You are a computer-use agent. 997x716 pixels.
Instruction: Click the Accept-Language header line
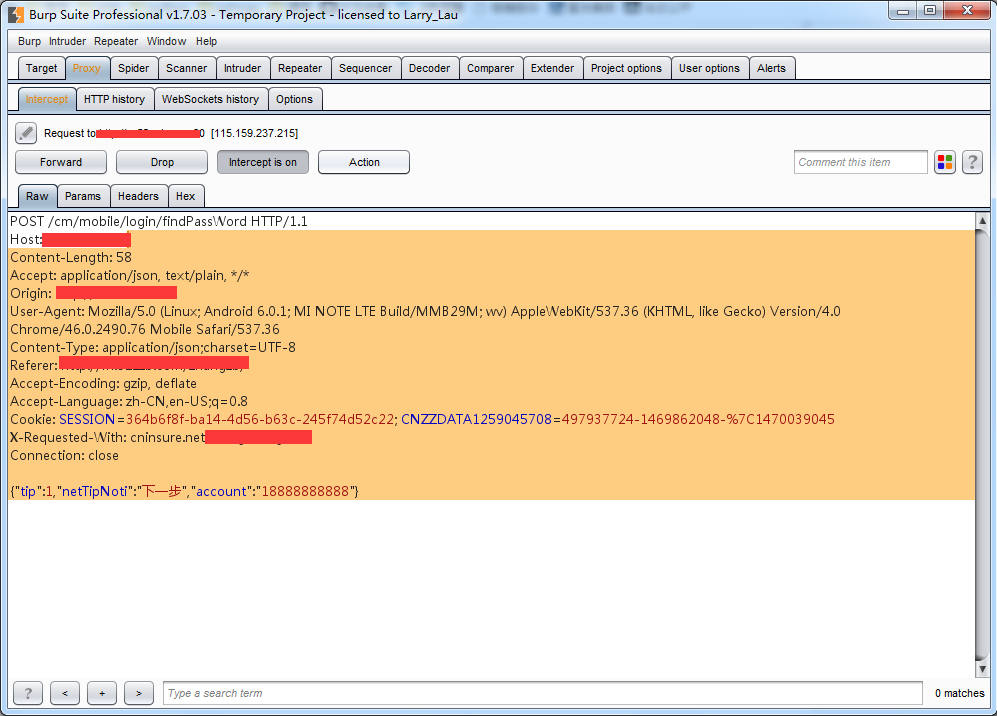129,401
